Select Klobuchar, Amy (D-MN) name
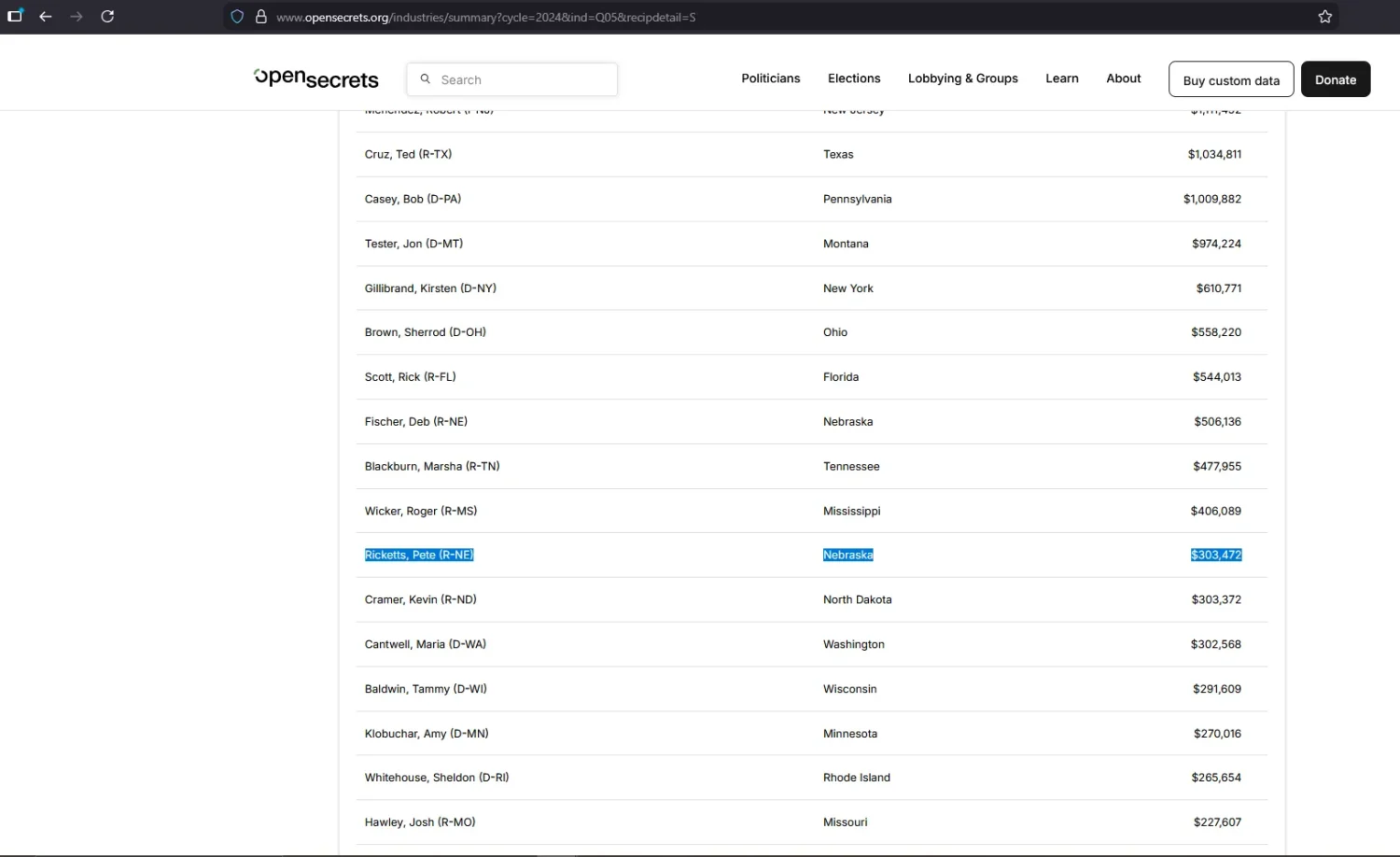This screenshot has width=1400, height=857. [x=427, y=735]
